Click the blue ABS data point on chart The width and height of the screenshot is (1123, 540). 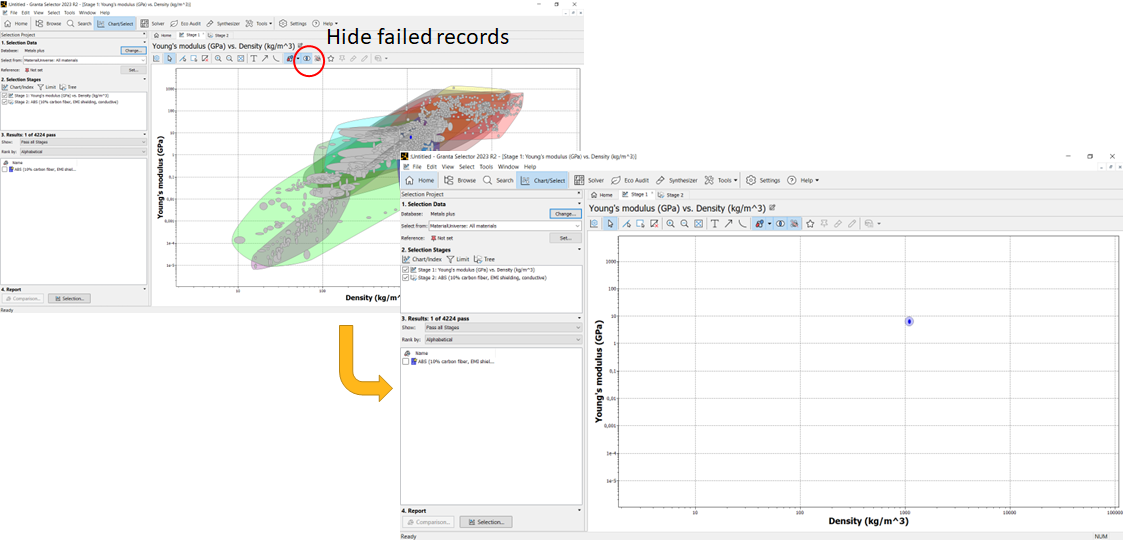pyautogui.click(x=909, y=321)
